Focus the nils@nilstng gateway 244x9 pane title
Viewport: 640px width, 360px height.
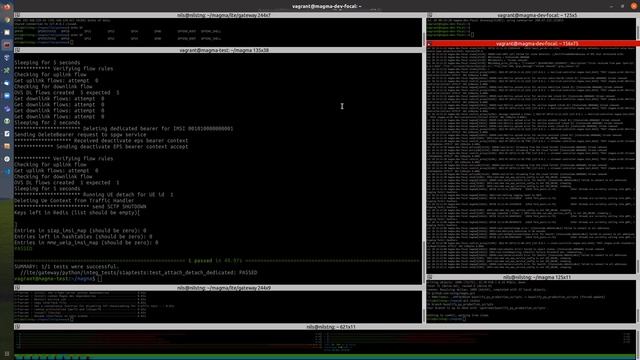[x=224, y=288]
